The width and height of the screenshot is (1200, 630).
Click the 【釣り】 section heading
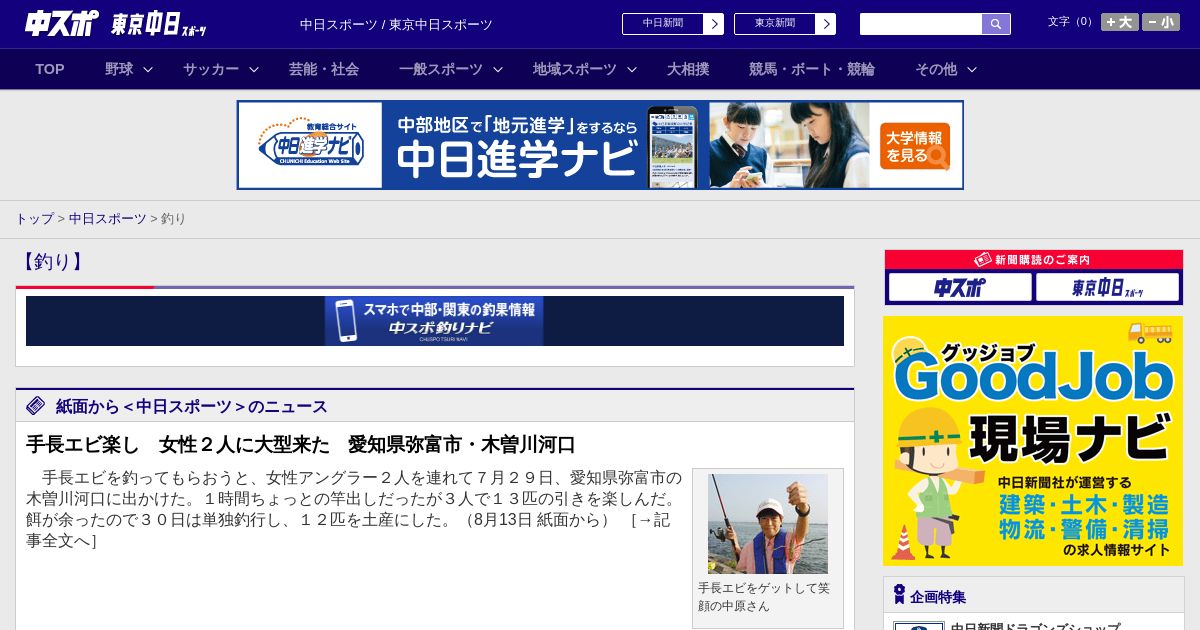pyautogui.click(x=53, y=262)
